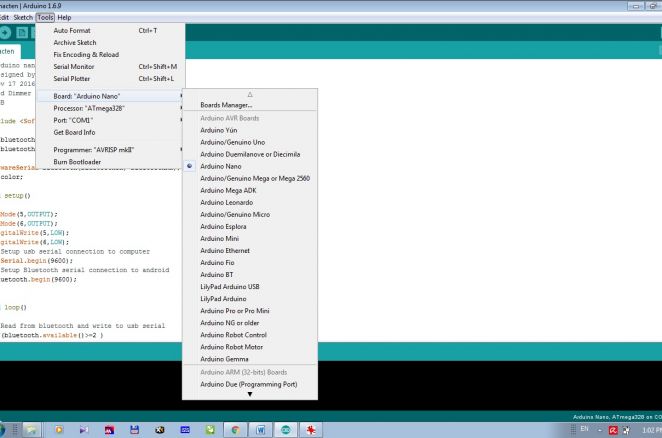662x438 pixels.
Task: Choose Arduino Leonardo from board list
Action: [x=228, y=202]
